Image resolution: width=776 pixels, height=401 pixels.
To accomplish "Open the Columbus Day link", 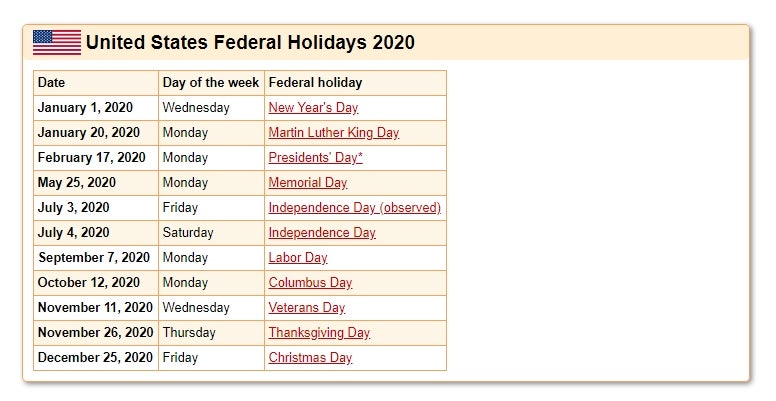I will (x=310, y=283).
